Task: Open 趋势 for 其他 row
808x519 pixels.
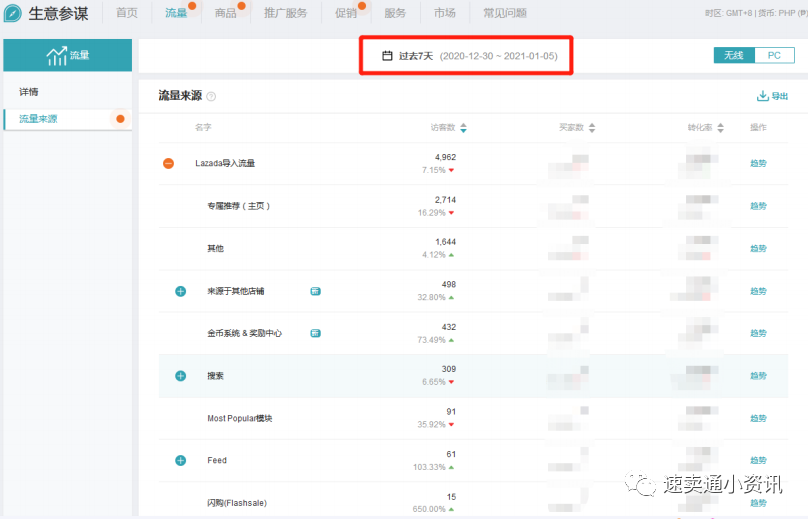Action: (758, 248)
